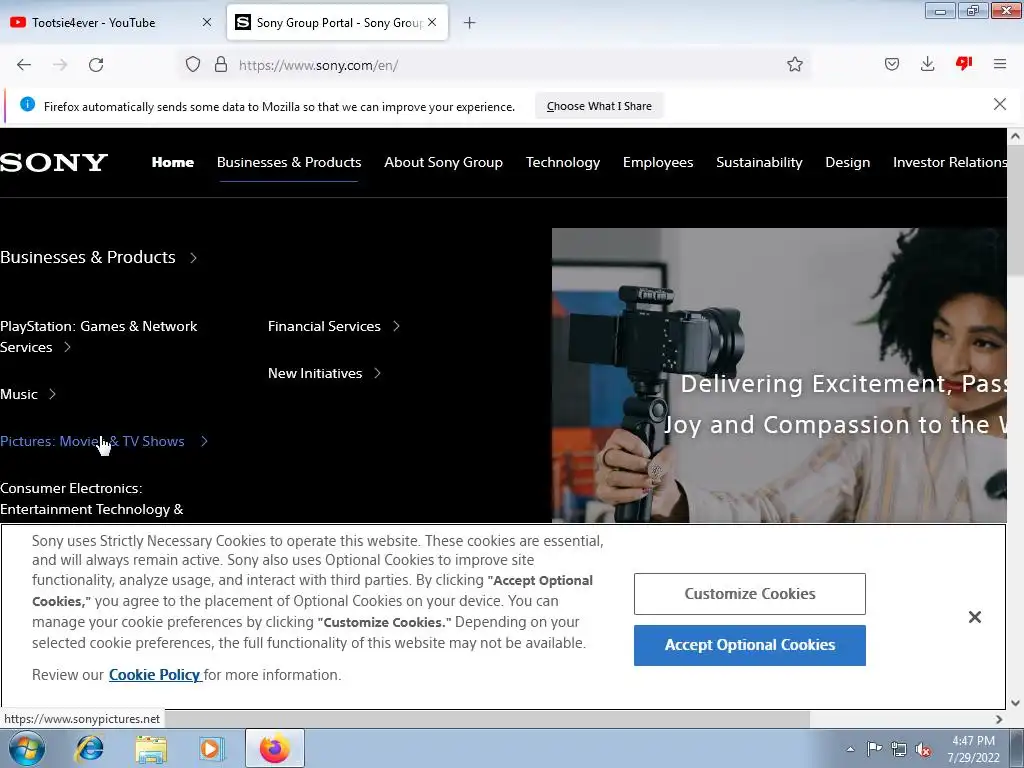Image resolution: width=1024 pixels, height=768 pixels.
Task: Open Pictures: Movies & TV Shows link
Action: (92, 441)
